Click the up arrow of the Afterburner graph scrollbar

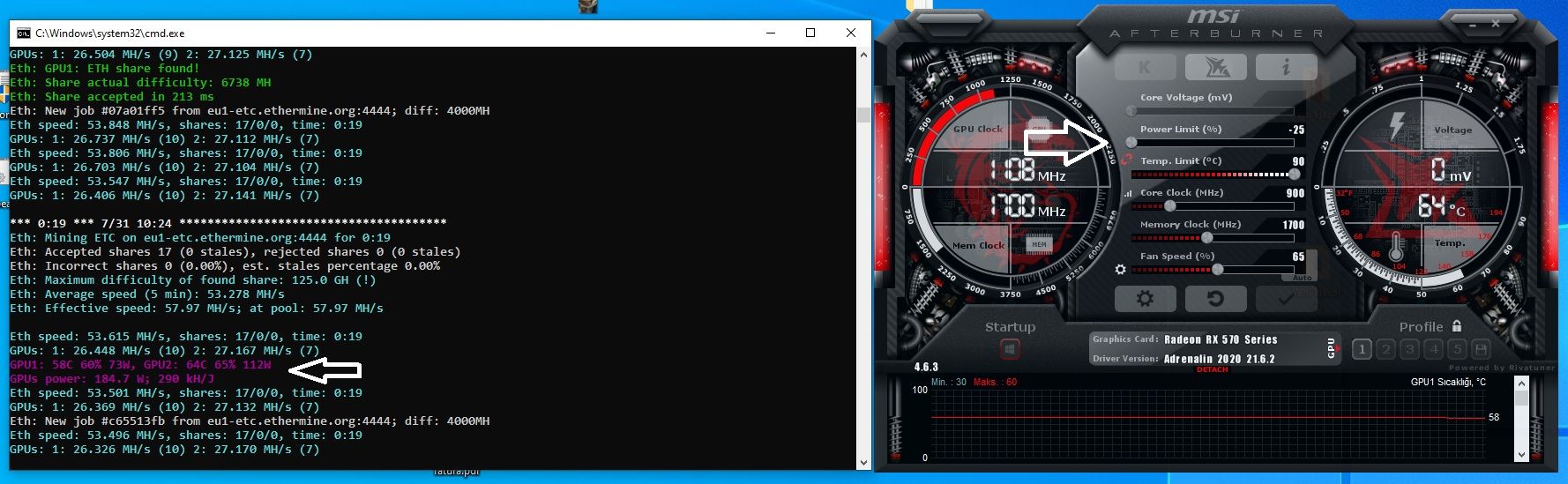pyautogui.click(x=1521, y=383)
